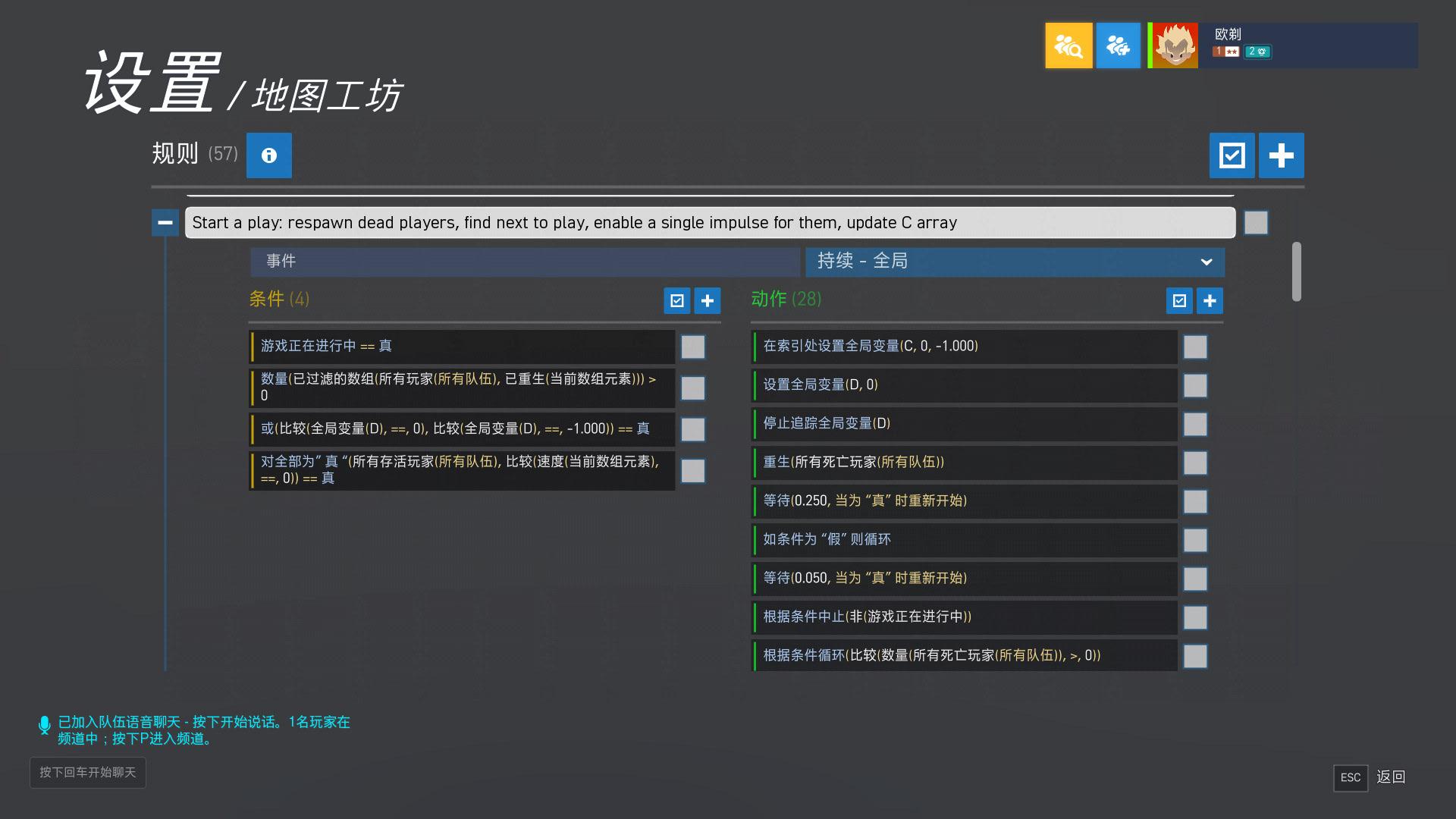
Task: Check the box beside 游戏正在进行中 condition
Action: point(692,347)
